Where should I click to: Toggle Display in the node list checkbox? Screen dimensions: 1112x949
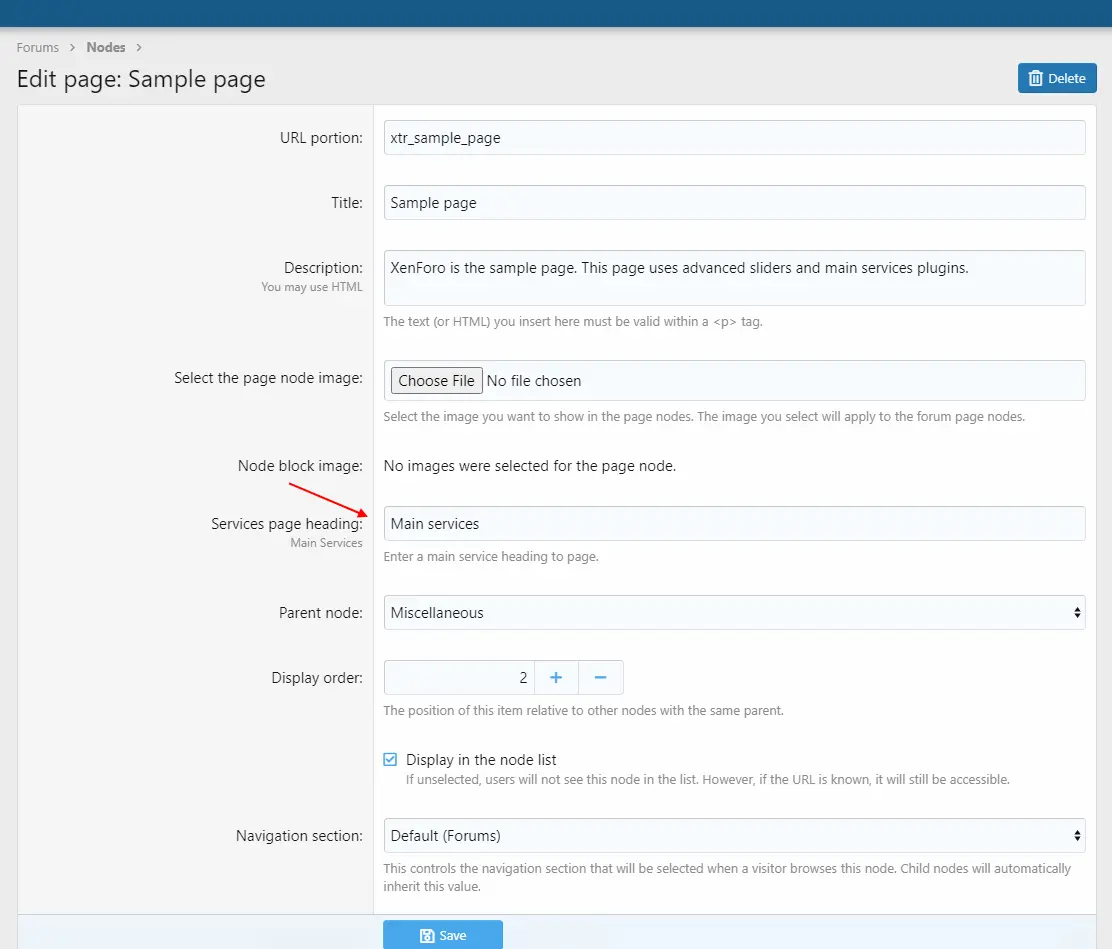pyautogui.click(x=390, y=760)
